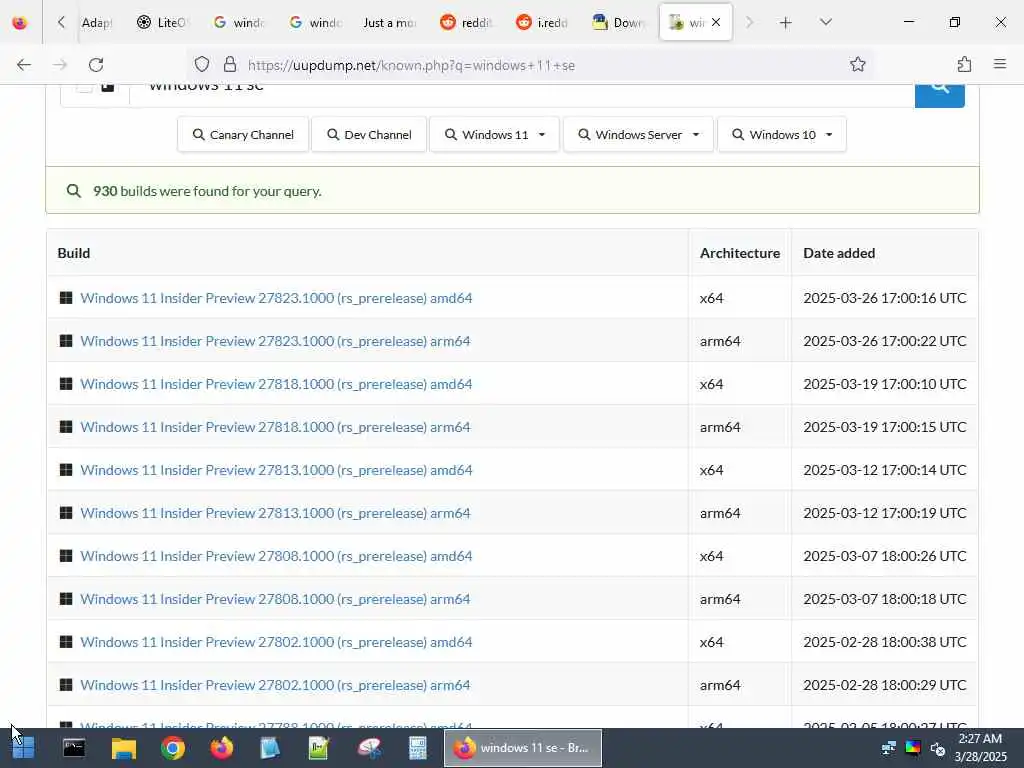The width and height of the screenshot is (1024, 768).
Task: Bookmark this page with star
Action: (x=857, y=65)
